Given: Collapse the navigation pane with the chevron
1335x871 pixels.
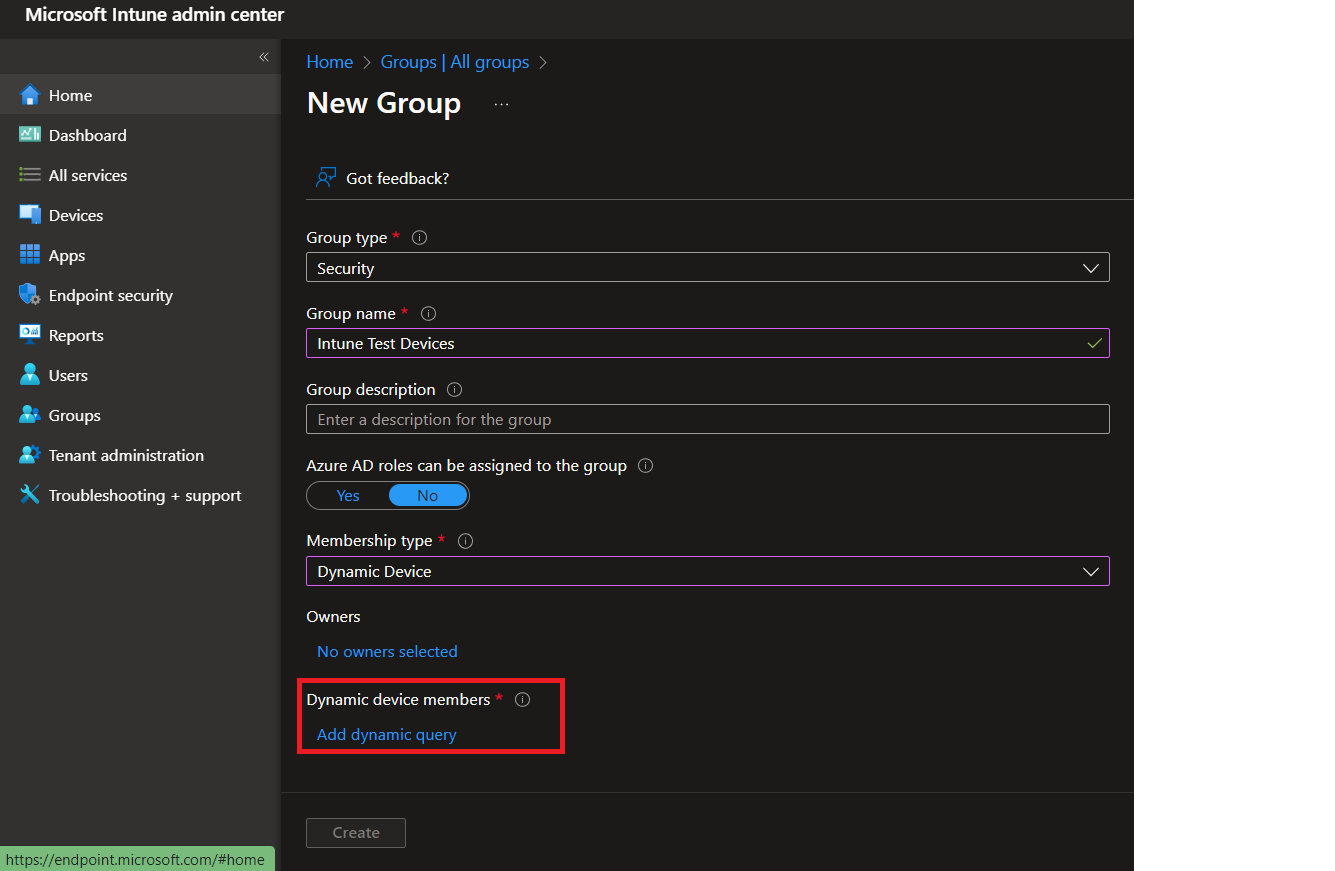Looking at the screenshot, I should tap(263, 57).
